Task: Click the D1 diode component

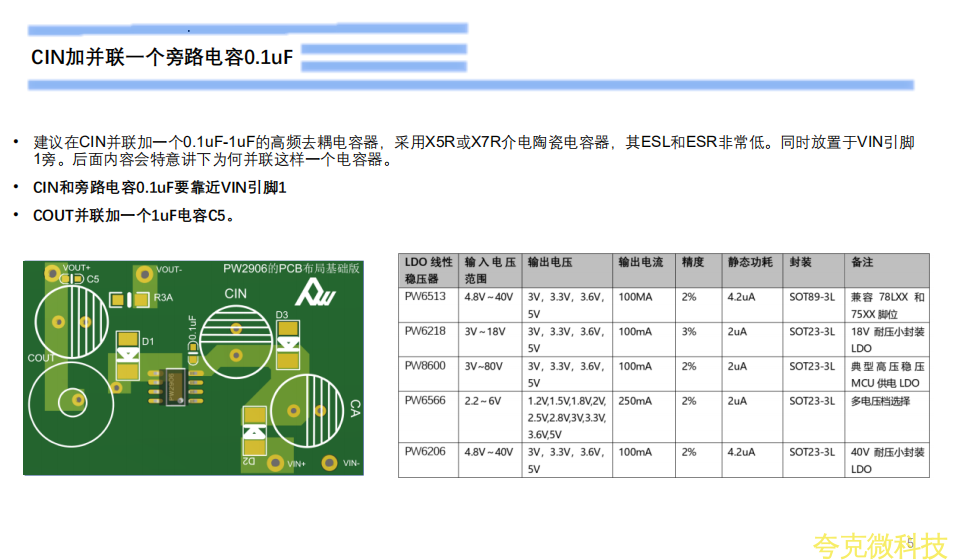Action: pyautogui.click(x=127, y=356)
